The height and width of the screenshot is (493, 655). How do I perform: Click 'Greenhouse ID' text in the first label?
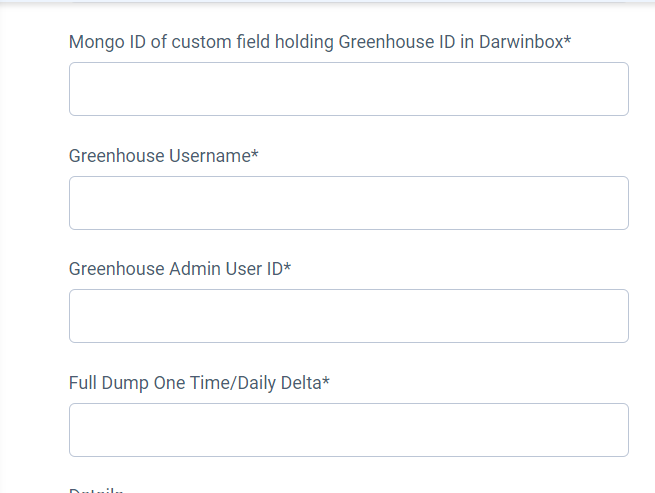[397, 42]
